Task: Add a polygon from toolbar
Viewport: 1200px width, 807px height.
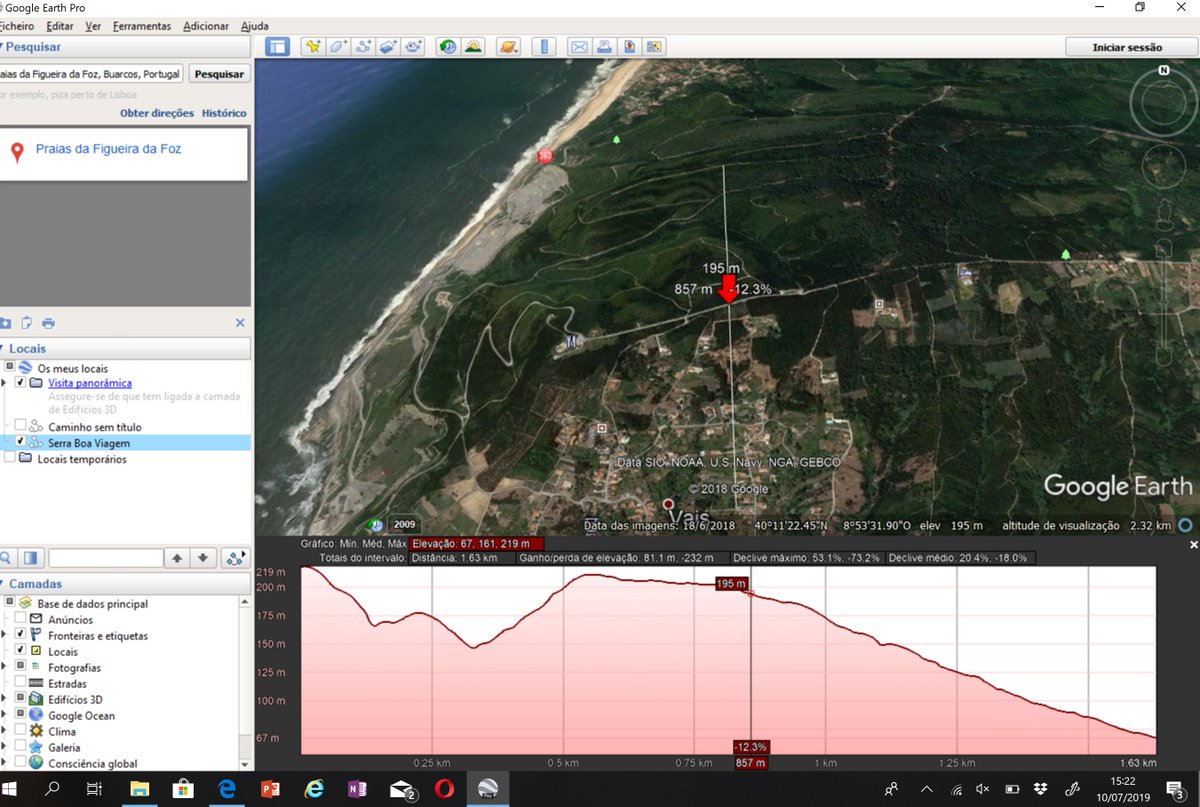Action: (x=338, y=46)
